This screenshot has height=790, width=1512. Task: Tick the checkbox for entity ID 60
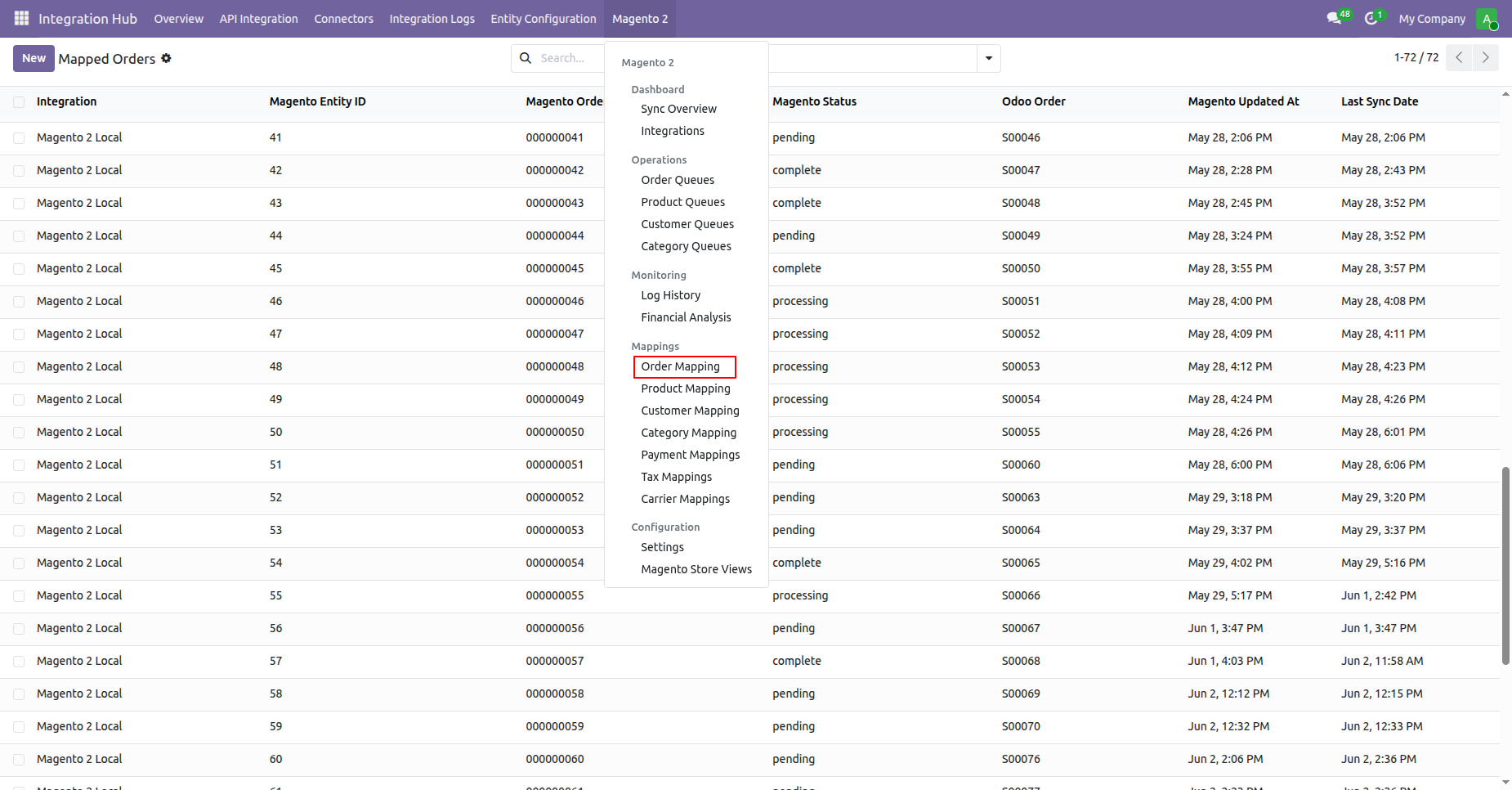[x=19, y=760]
